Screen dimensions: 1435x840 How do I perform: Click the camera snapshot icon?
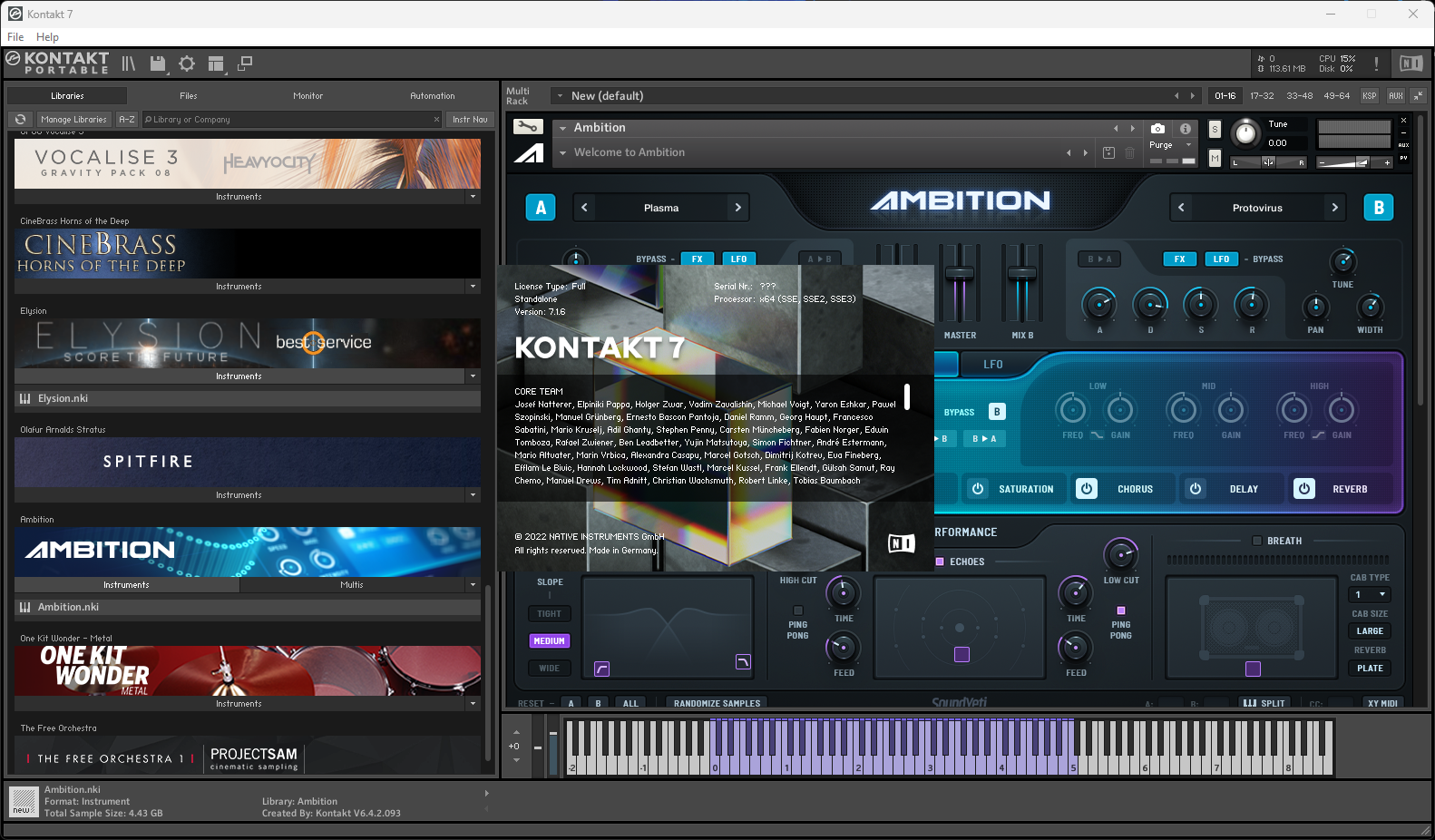click(1157, 129)
